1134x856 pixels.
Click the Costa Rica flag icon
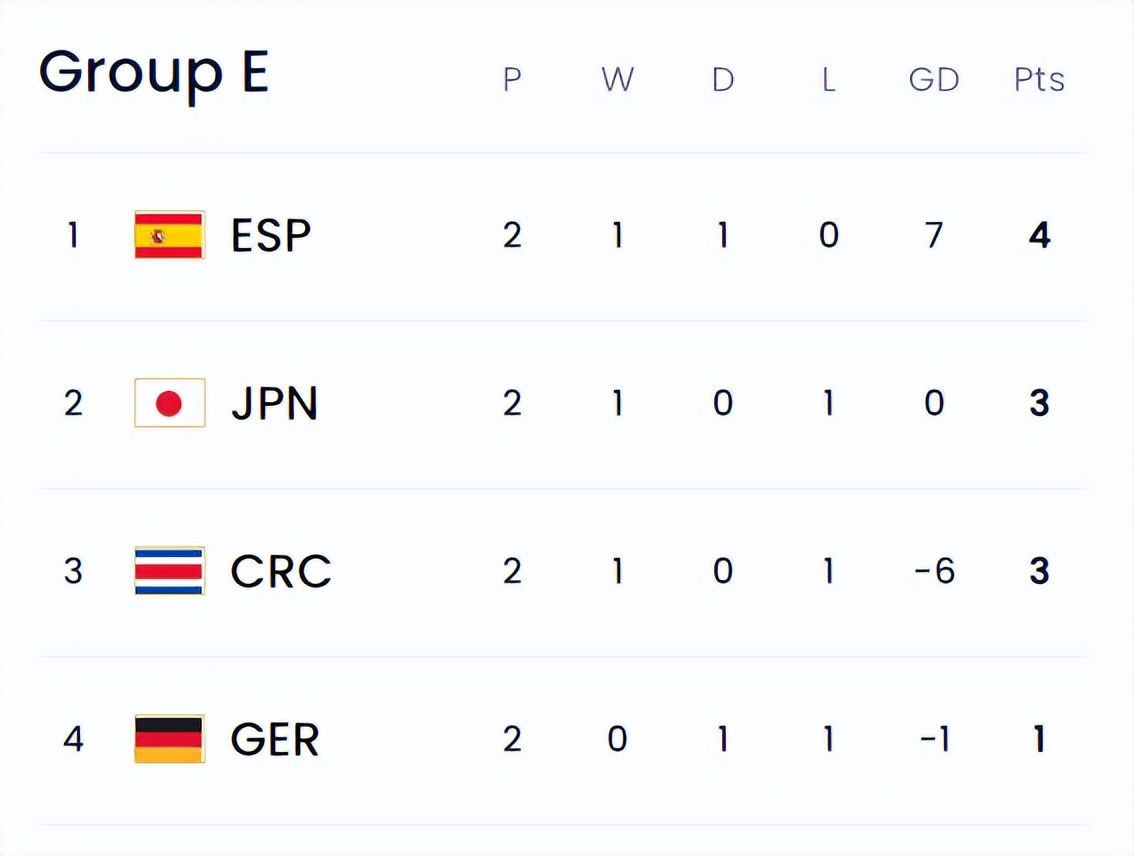pyautogui.click(x=169, y=571)
